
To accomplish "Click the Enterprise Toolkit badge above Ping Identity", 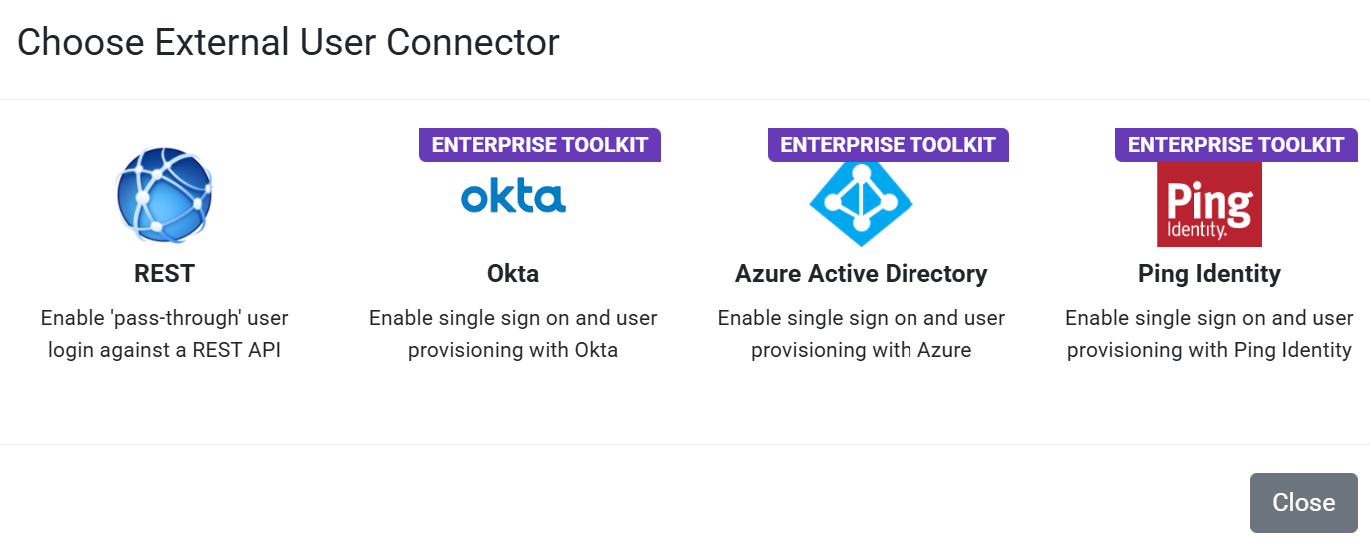I will (x=1236, y=145).
